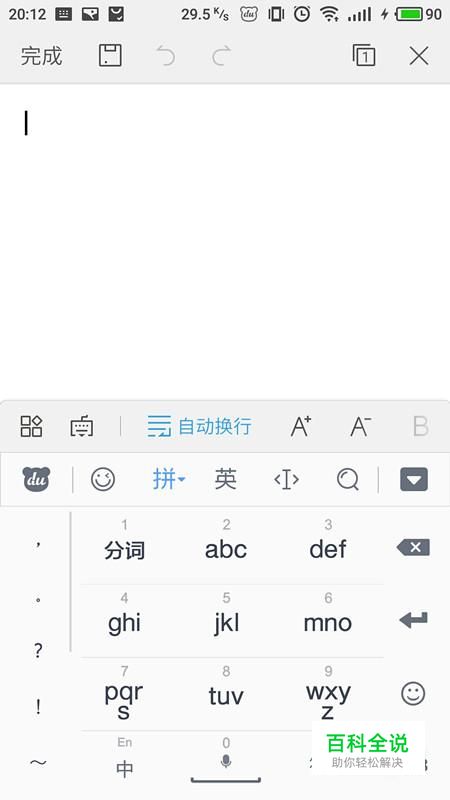Tap inside the empty text editing area
The height and width of the screenshot is (800, 450).
pyautogui.click(x=225, y=242)
